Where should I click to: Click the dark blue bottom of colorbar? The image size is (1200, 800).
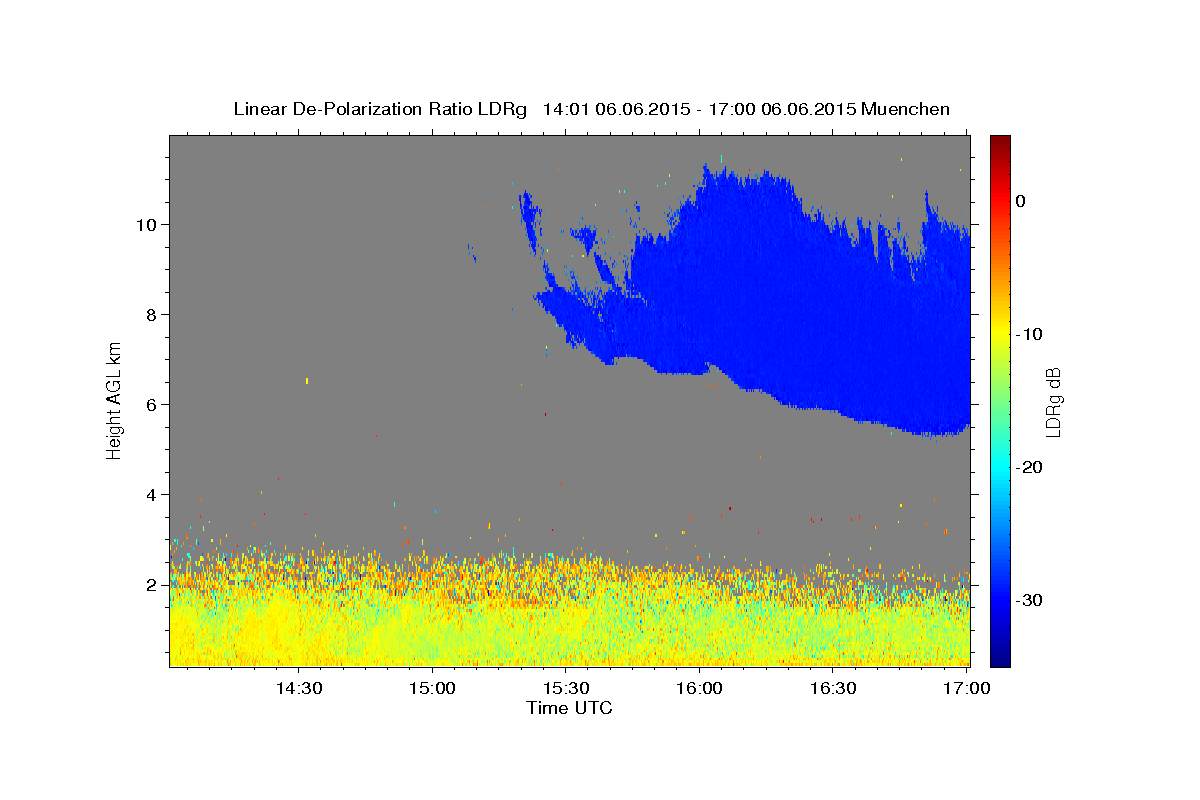[1000, 659]
